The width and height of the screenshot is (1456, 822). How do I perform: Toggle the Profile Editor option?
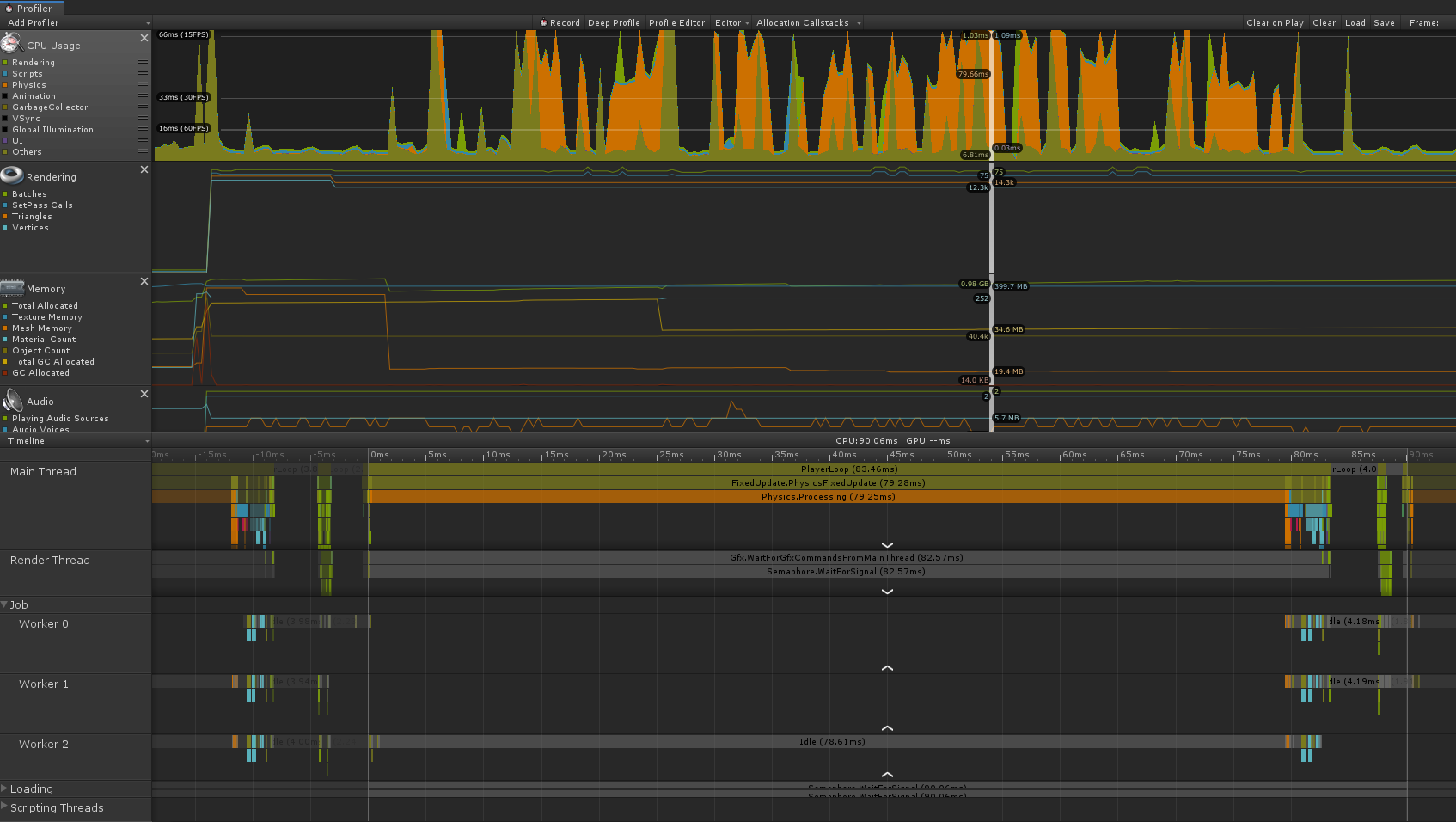(x=676, y=23)
